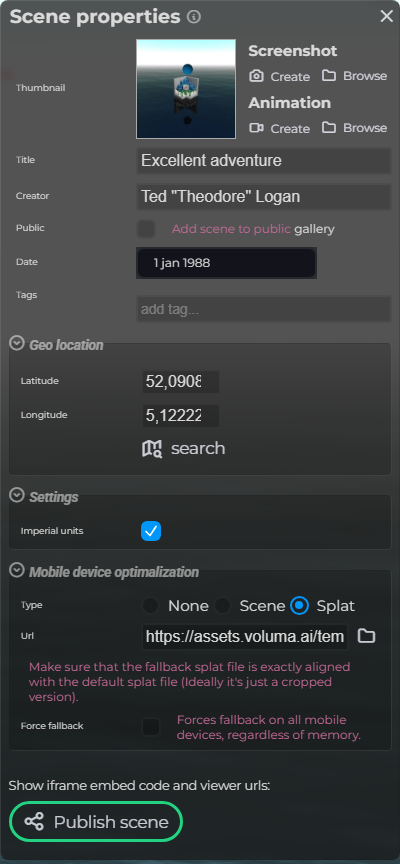The height and width of the screenshot is (864, 400).
Task: Click the Longitude value field
Action: pyautogui.click(x=181, y=416)
